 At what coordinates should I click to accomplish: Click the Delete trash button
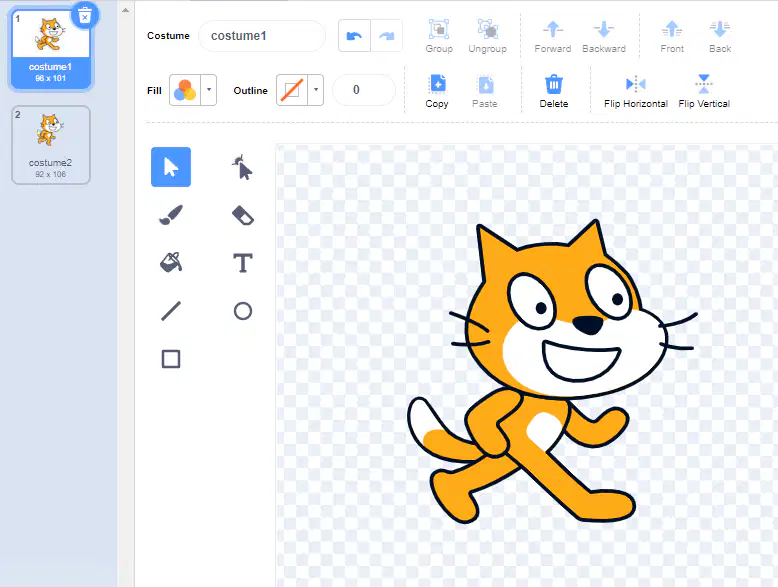pyautogui.click(x=554, y=91)
